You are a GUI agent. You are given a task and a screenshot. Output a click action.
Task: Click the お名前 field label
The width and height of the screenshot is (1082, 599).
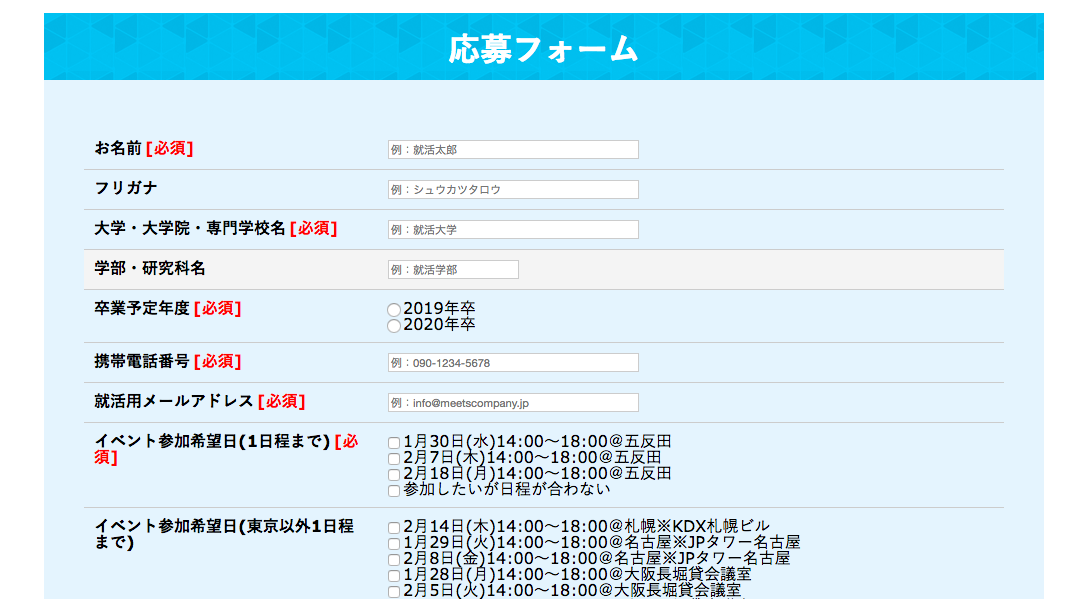point(118,148)
